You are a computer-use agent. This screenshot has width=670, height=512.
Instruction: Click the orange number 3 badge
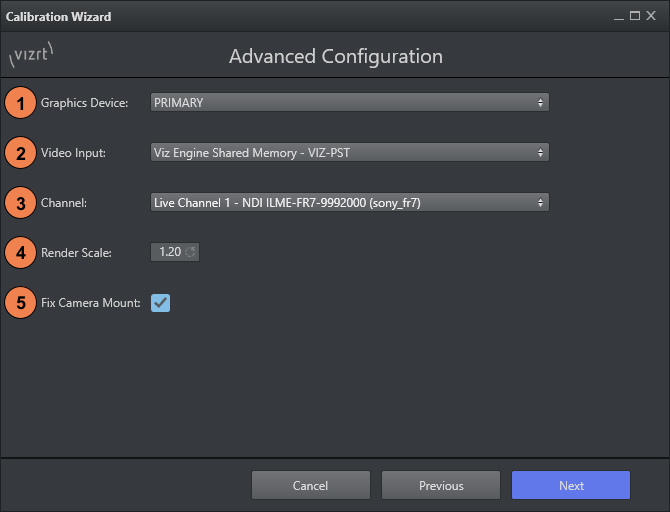point(20,202)
